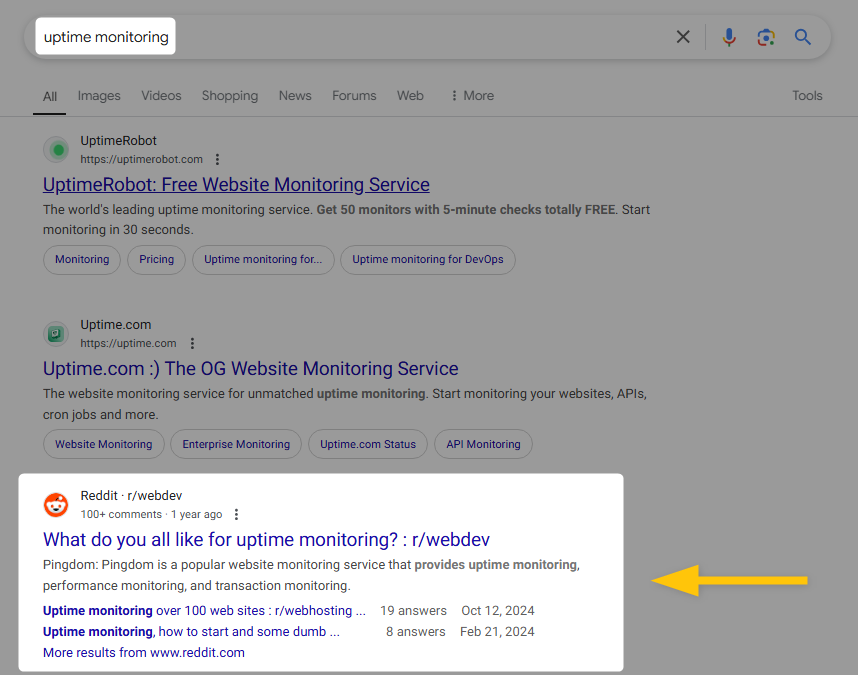Open the What do you all like for uptime monitoring link

[x=266, y=540]
